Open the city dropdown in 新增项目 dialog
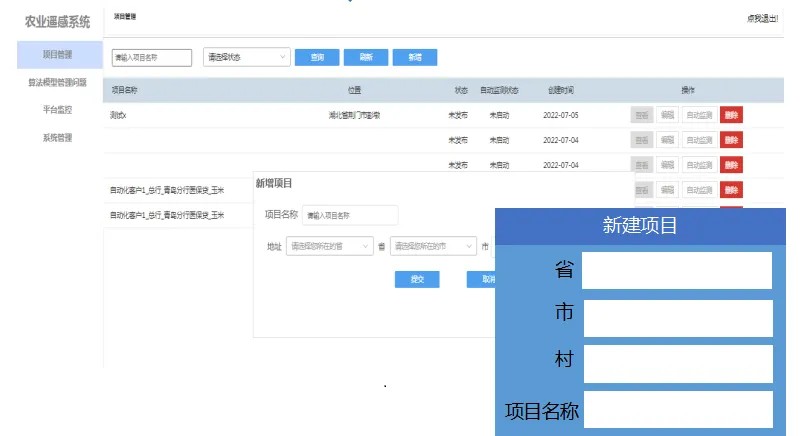The image size is (808, 436). [x=433, y=246]
